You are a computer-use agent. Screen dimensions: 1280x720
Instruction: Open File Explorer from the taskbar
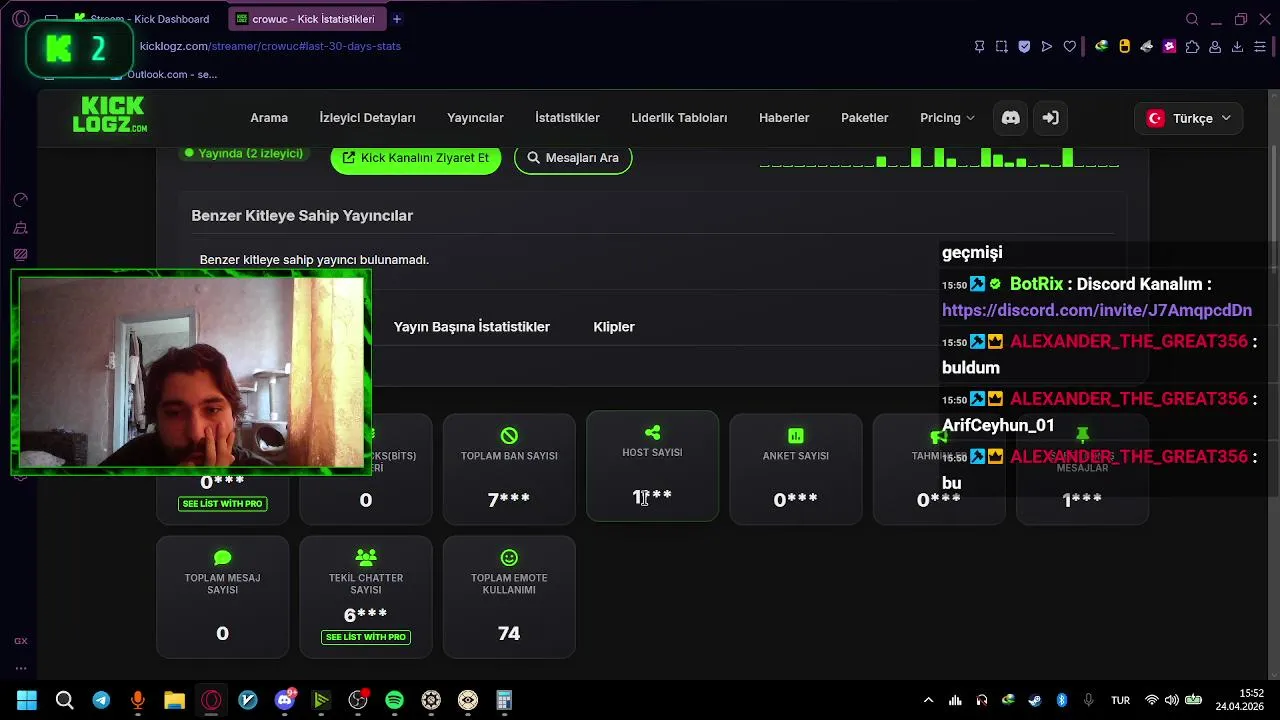174,700
